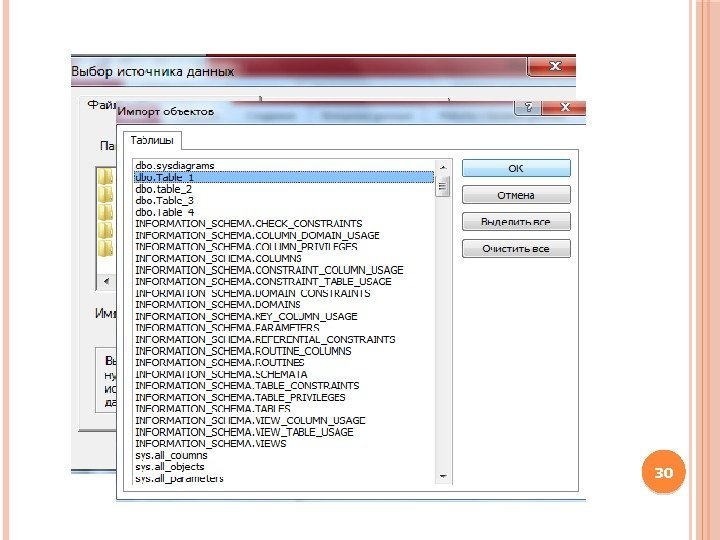720x540 pixels.
Task: Select INFORMATION_SCHEMA.VIEW_TABLE_USAGE
Action: (x=284, y=432)
